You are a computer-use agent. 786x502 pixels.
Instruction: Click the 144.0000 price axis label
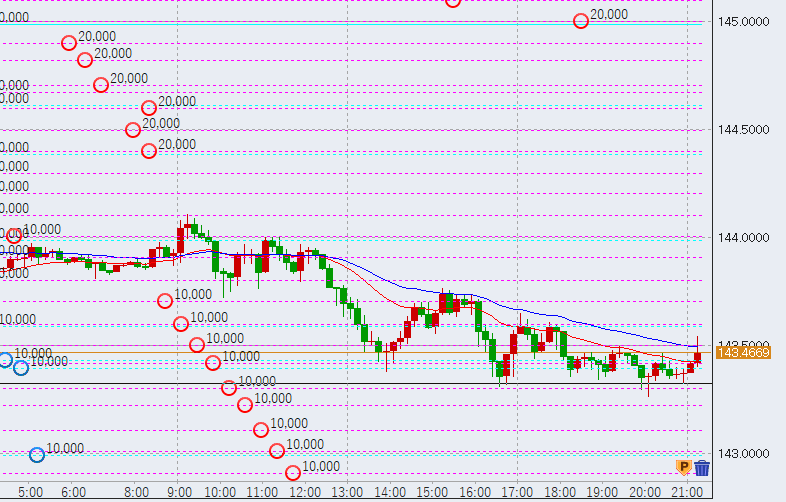coord(743,238)
